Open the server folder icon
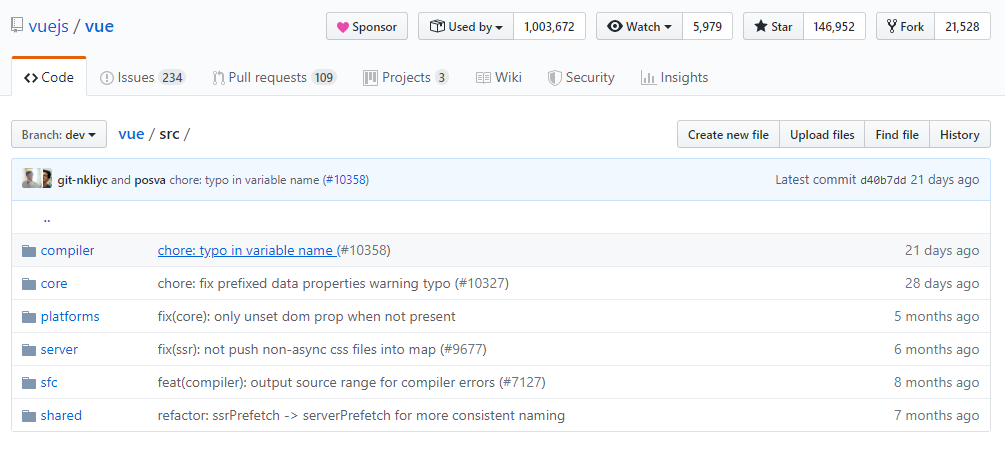The image size is (1005, 452). point(29,349)
